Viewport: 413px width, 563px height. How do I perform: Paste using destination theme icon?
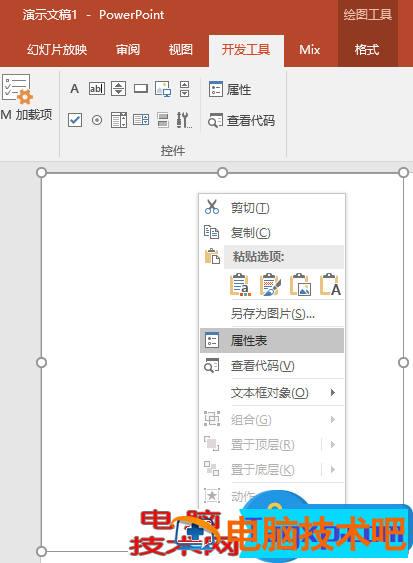point(240,285)
